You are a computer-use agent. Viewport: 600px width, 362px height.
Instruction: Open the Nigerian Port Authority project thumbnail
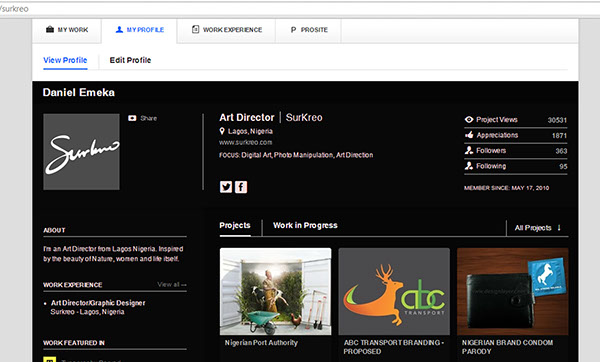(276, 292)
